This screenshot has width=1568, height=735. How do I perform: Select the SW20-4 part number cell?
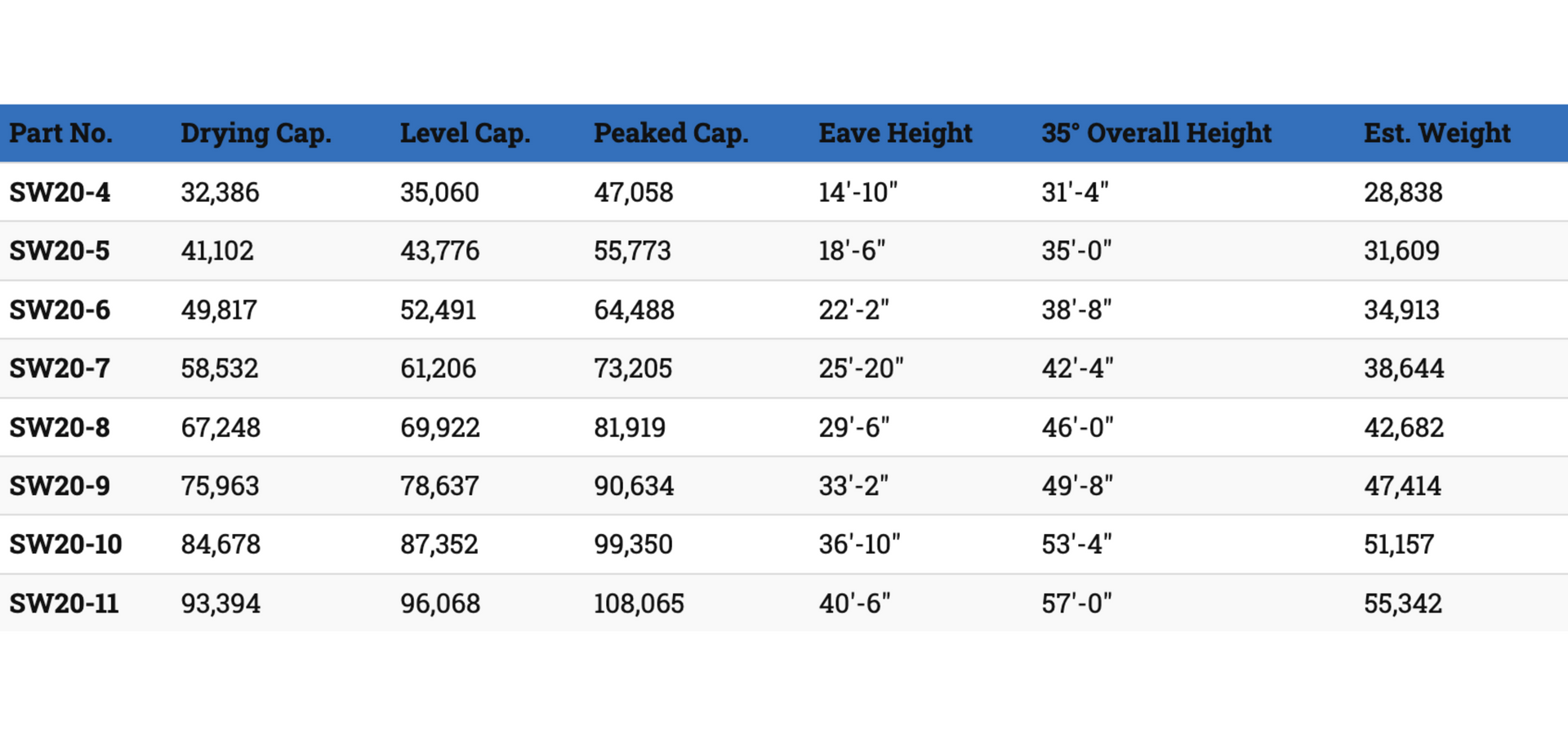pyautogui.click(x=60, y=193)
